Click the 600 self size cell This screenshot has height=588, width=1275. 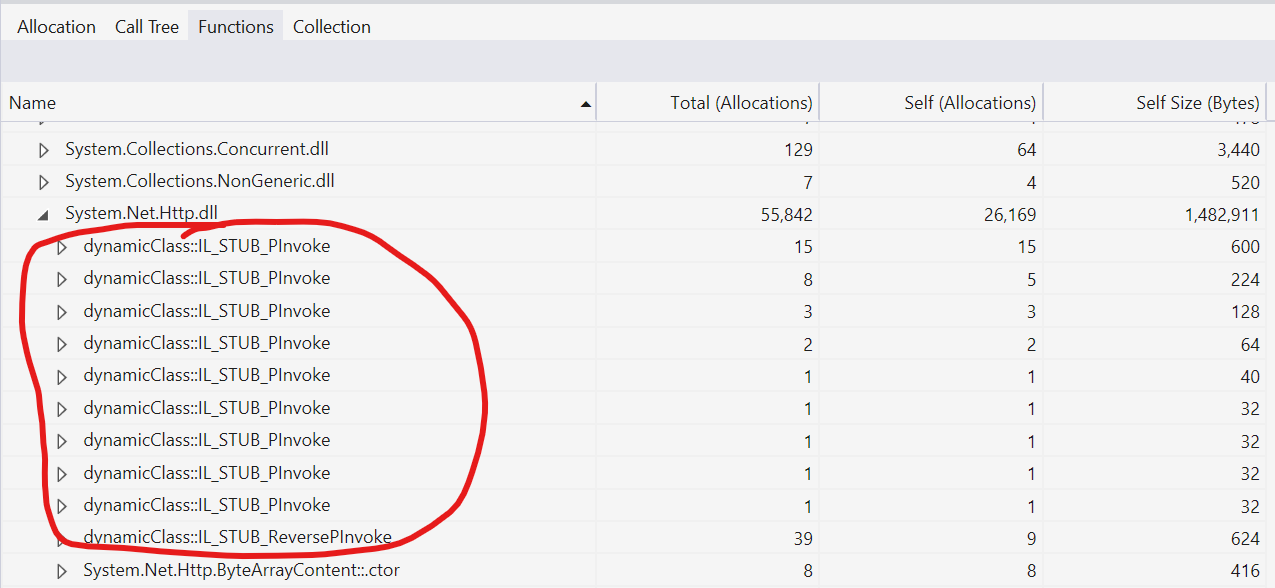tap(1245, 247)
